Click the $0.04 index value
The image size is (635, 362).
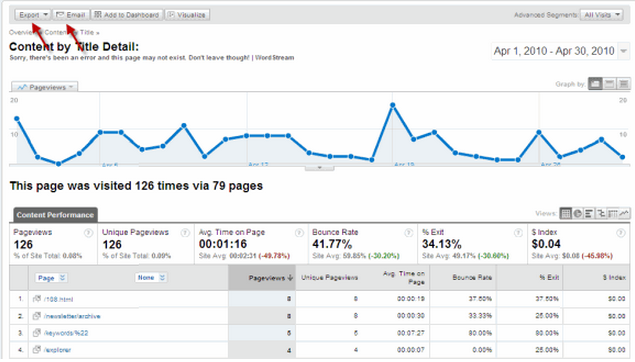546,244
